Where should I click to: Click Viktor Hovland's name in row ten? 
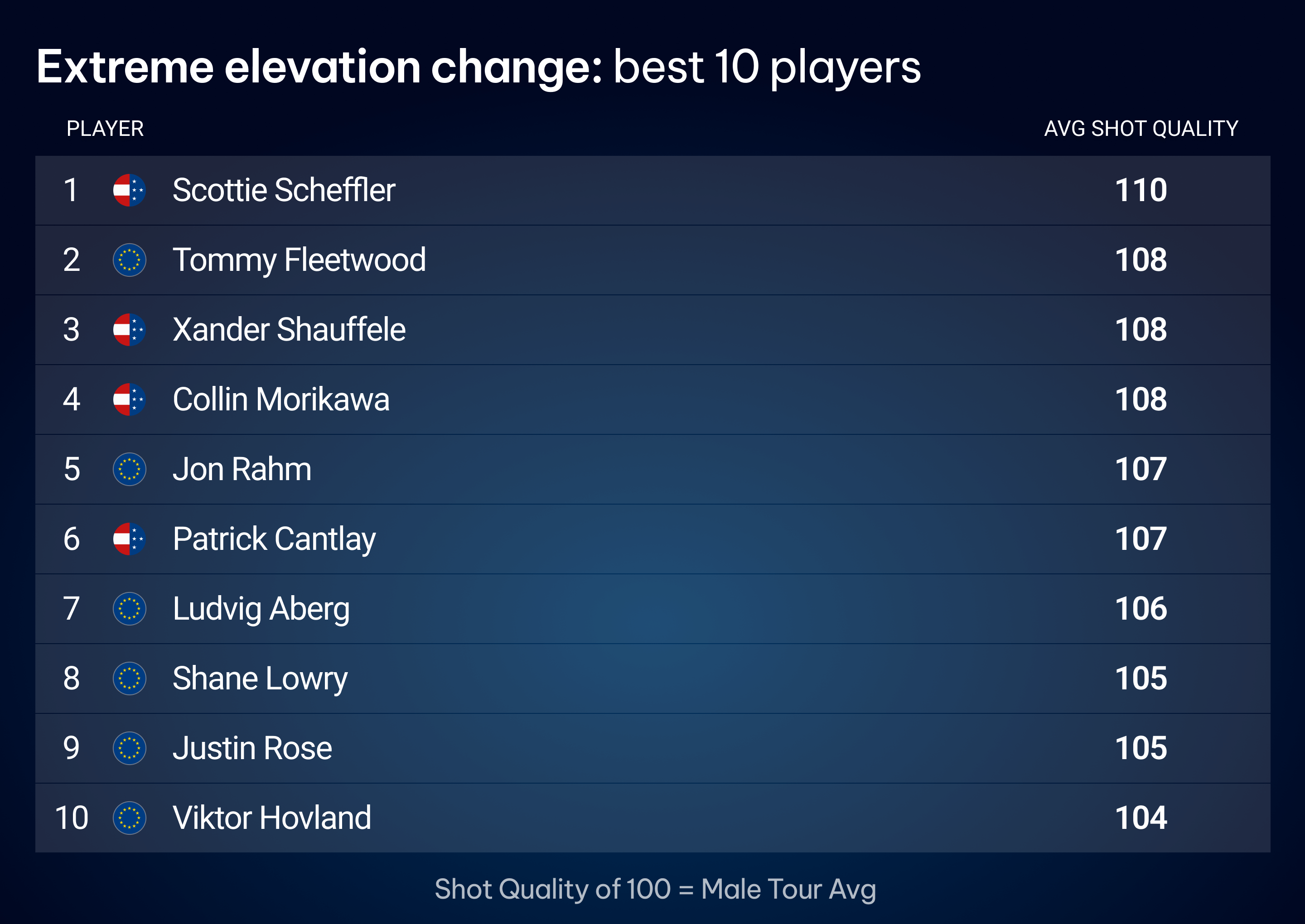click(271, 818)
